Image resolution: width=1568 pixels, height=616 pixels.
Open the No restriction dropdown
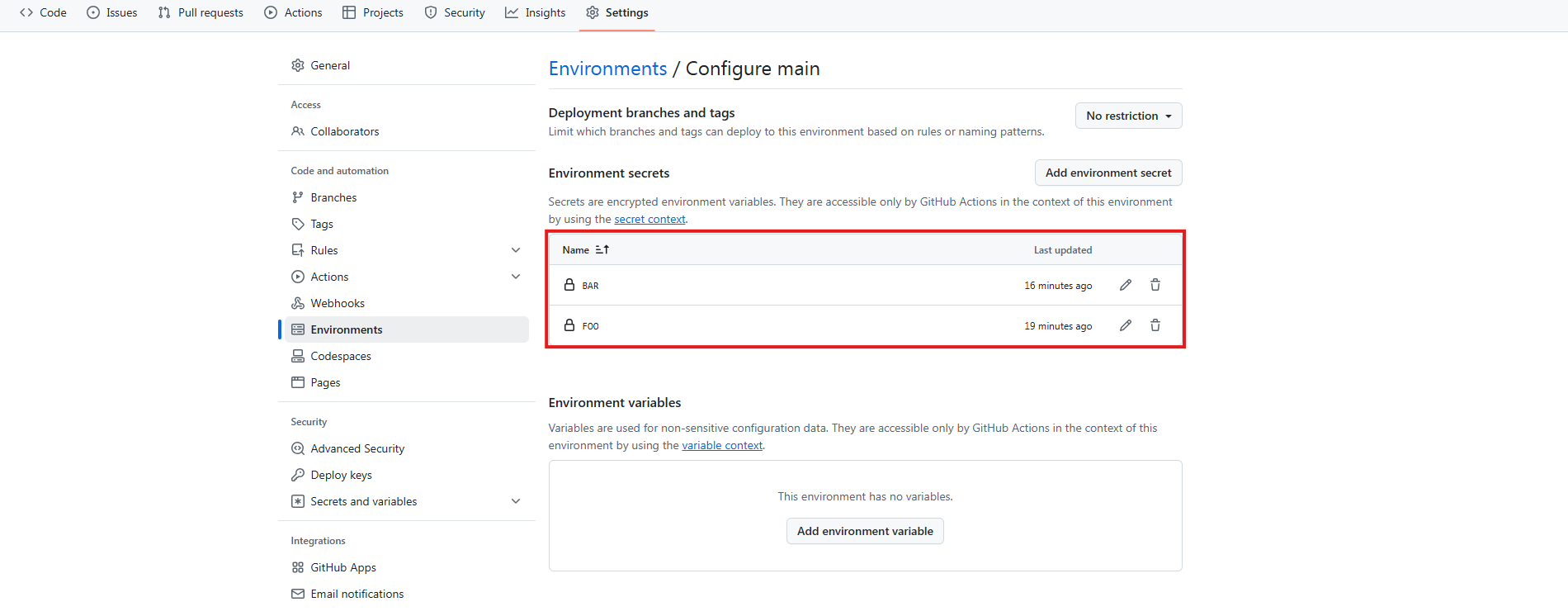point(1128,116)
